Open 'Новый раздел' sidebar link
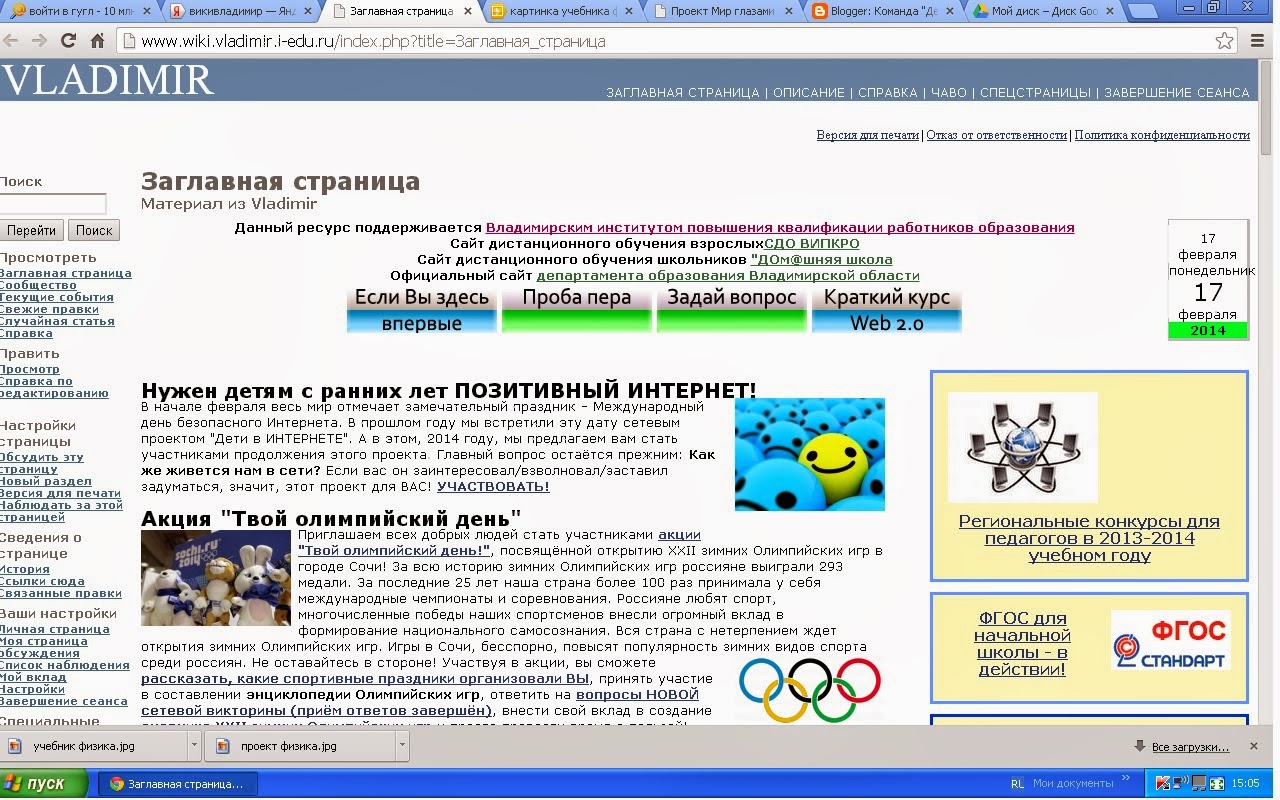The image size is (1280, 800). 45,481
